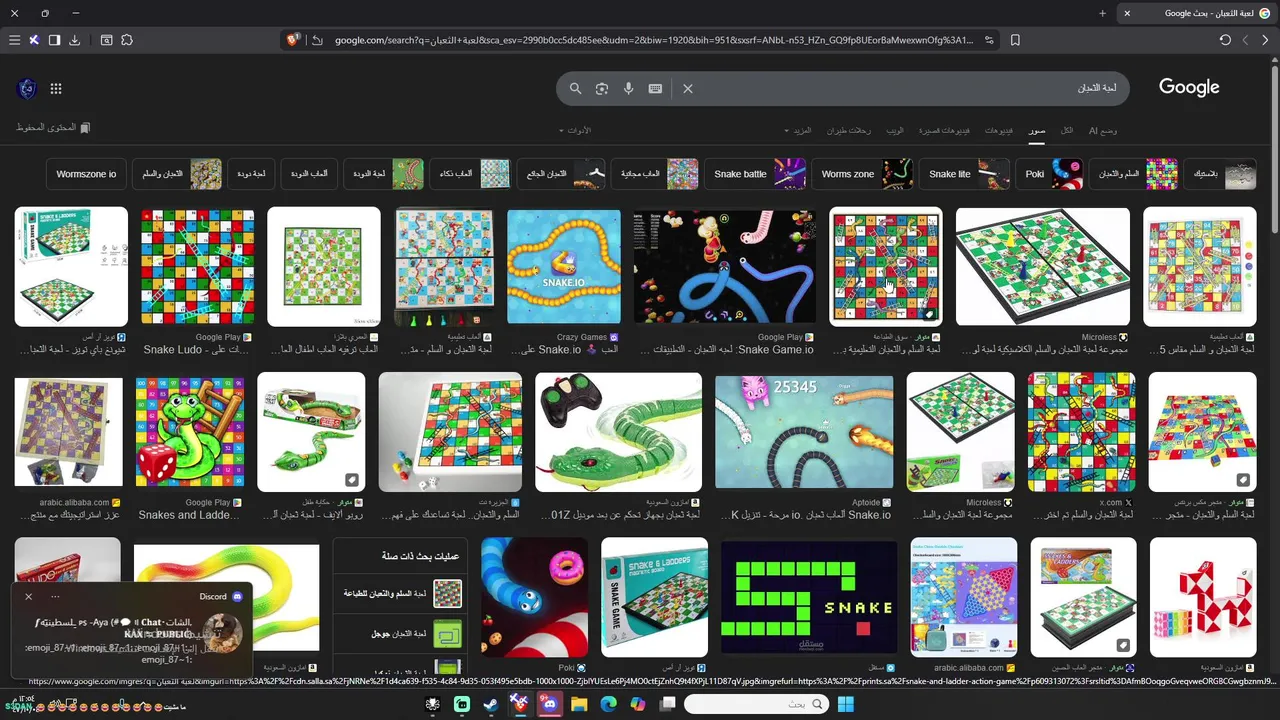Open the SNAKE.IO Crazy Games image result
The height and width of the screenshot is (720, 1280).
coord(564,267)
